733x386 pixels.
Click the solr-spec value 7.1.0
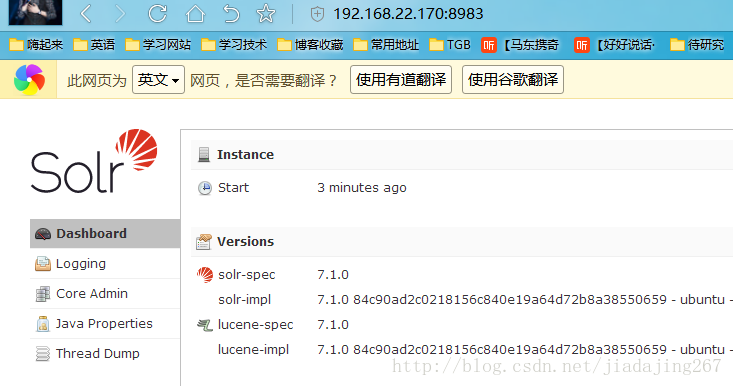tap(333, 275)
